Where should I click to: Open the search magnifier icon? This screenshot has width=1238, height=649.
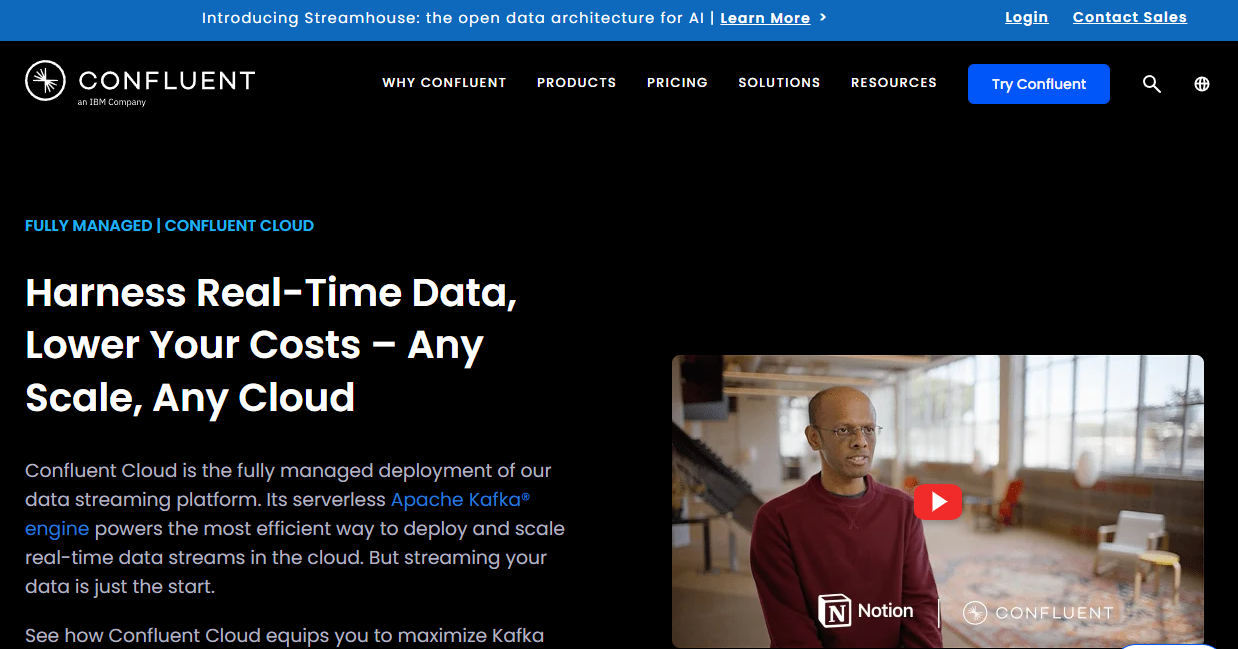point(1152,84)
